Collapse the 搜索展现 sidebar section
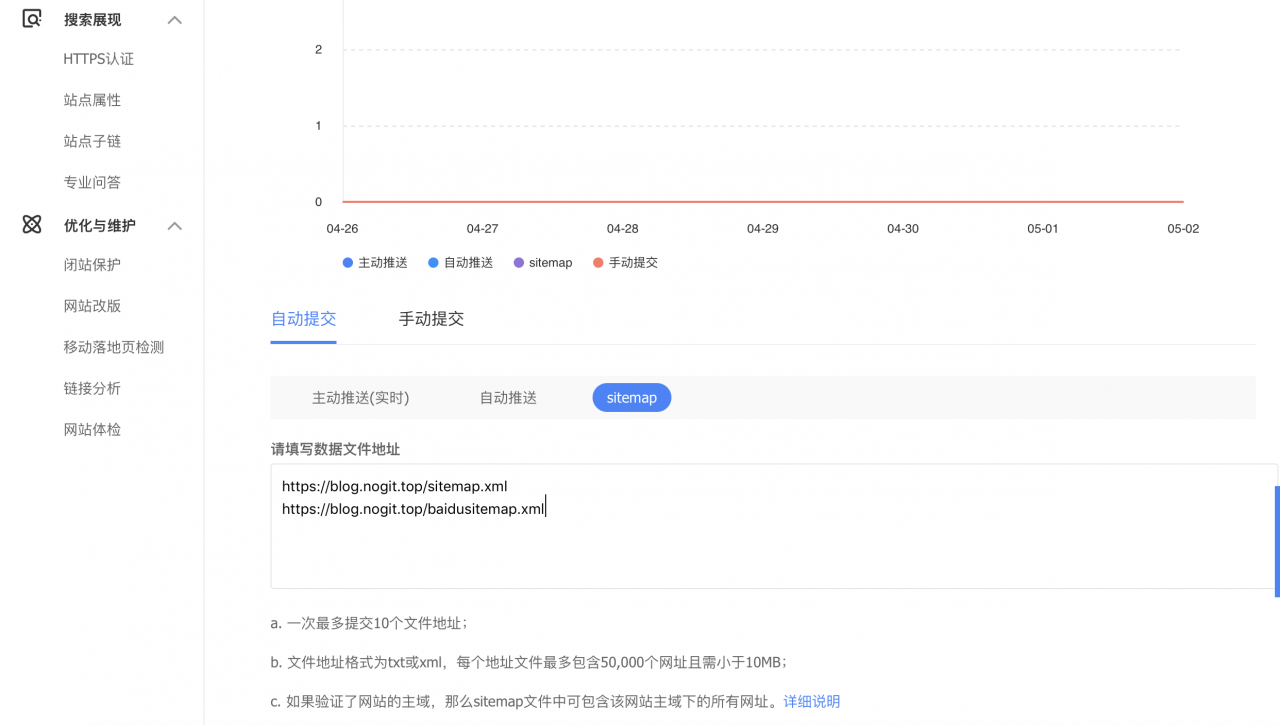The image size is (1280, 725). tap(175, 19)
